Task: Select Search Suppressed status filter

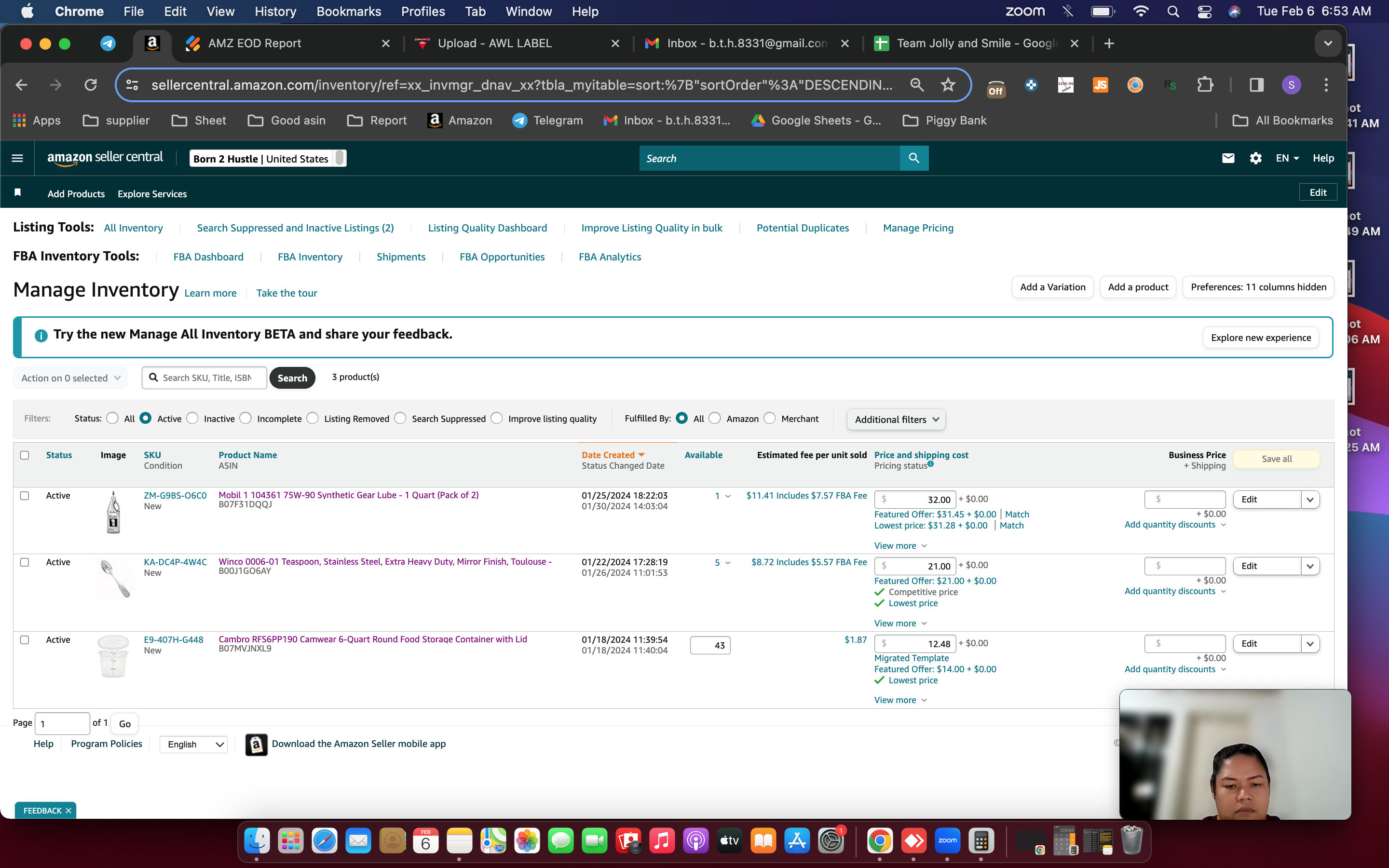Action: [x=400, y=419]
